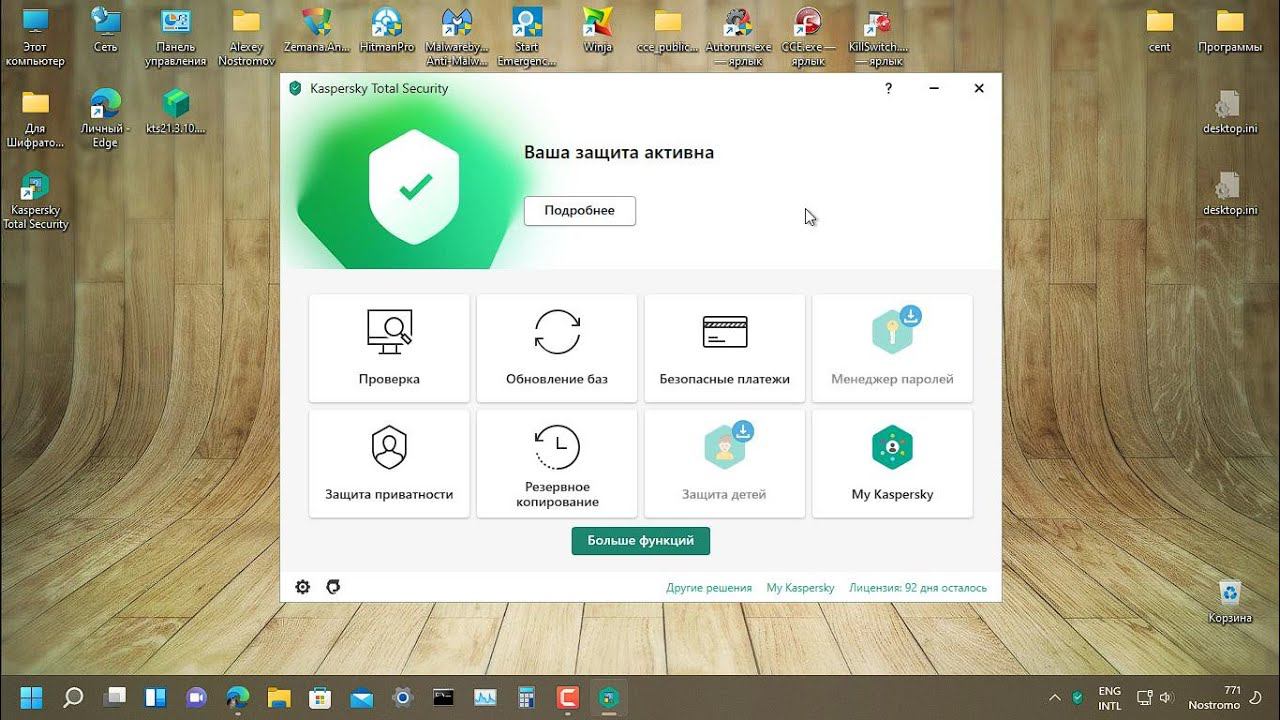This screenshot has width=1280, height=720.
Task: Open the command prompt taskbar icon
Action: pyautogui.click(x=444, y=697)
